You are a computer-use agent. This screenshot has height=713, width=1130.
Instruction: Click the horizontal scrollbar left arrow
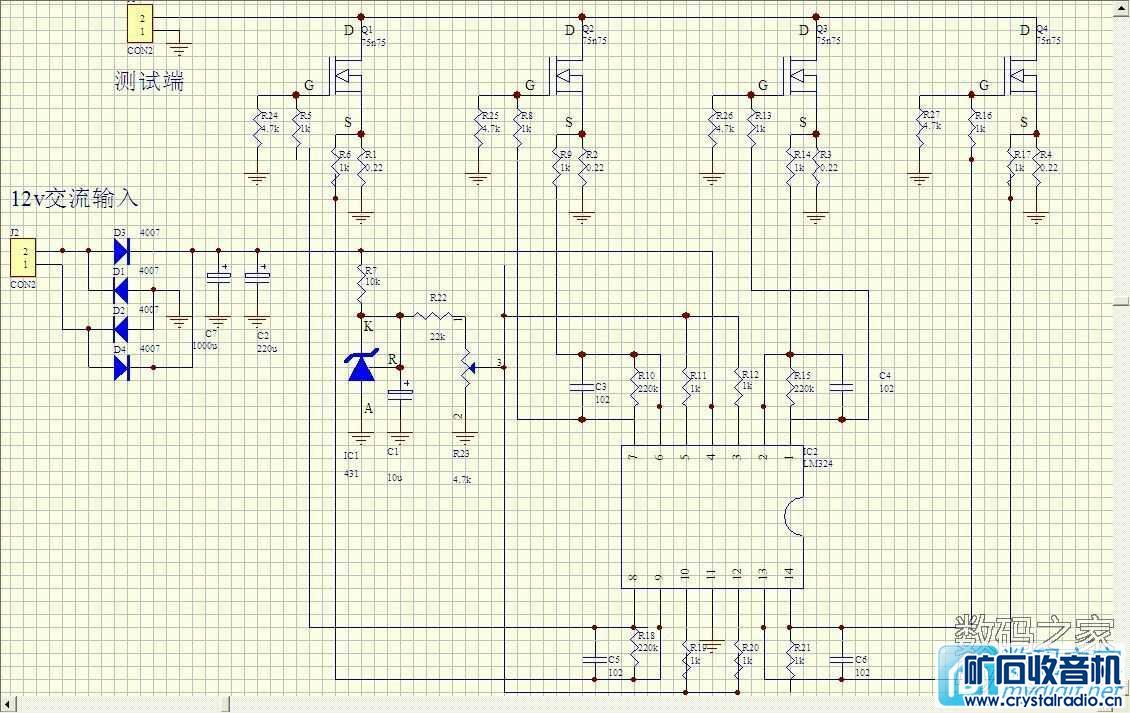coord(7,703)
